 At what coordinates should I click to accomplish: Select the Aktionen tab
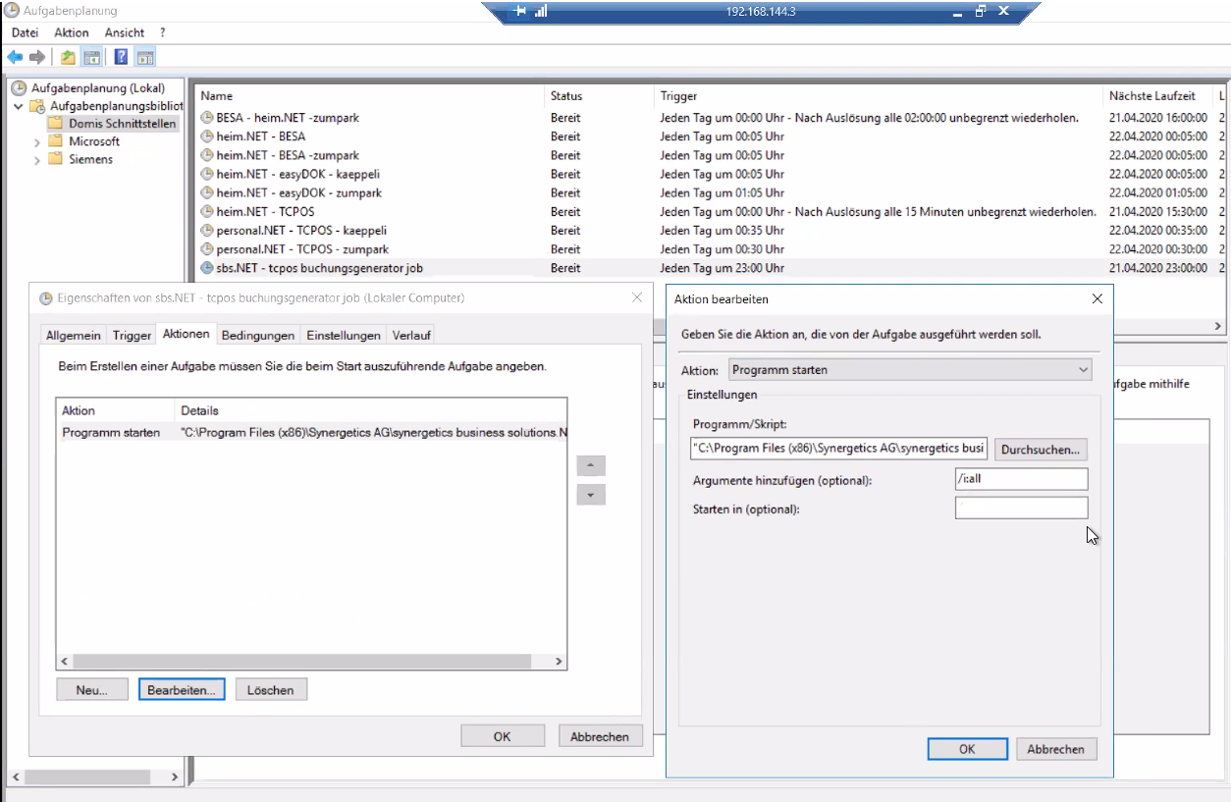coord(186,334)
